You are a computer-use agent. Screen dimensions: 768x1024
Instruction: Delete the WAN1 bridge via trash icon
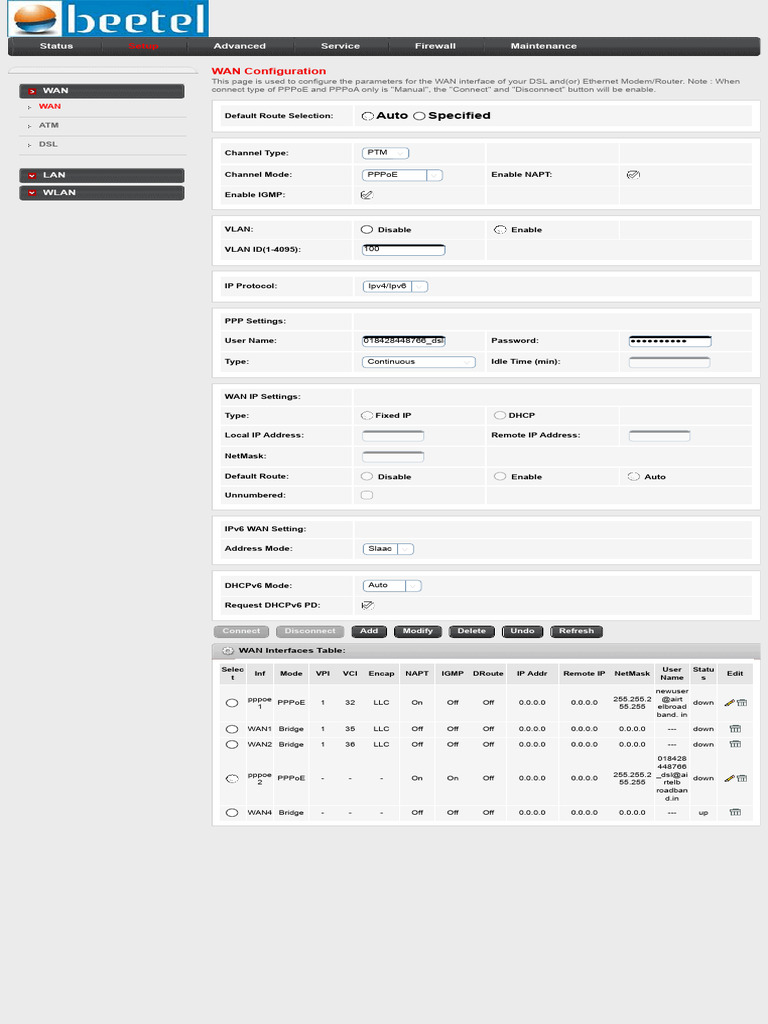tap(735, 729)
